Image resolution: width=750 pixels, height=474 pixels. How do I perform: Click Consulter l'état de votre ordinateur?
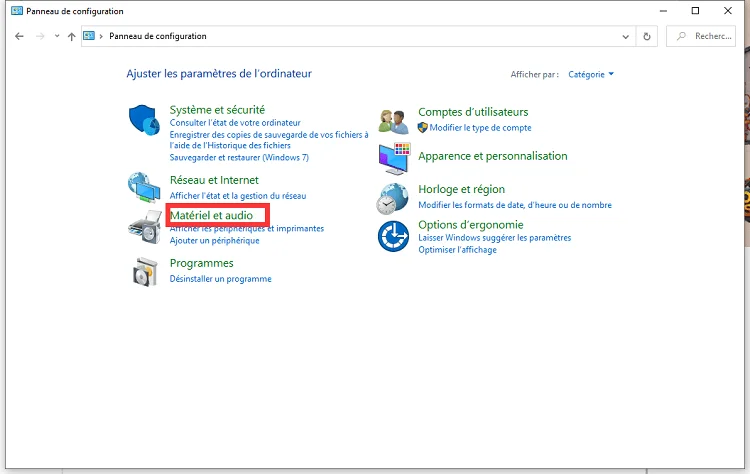pos(235,123)
